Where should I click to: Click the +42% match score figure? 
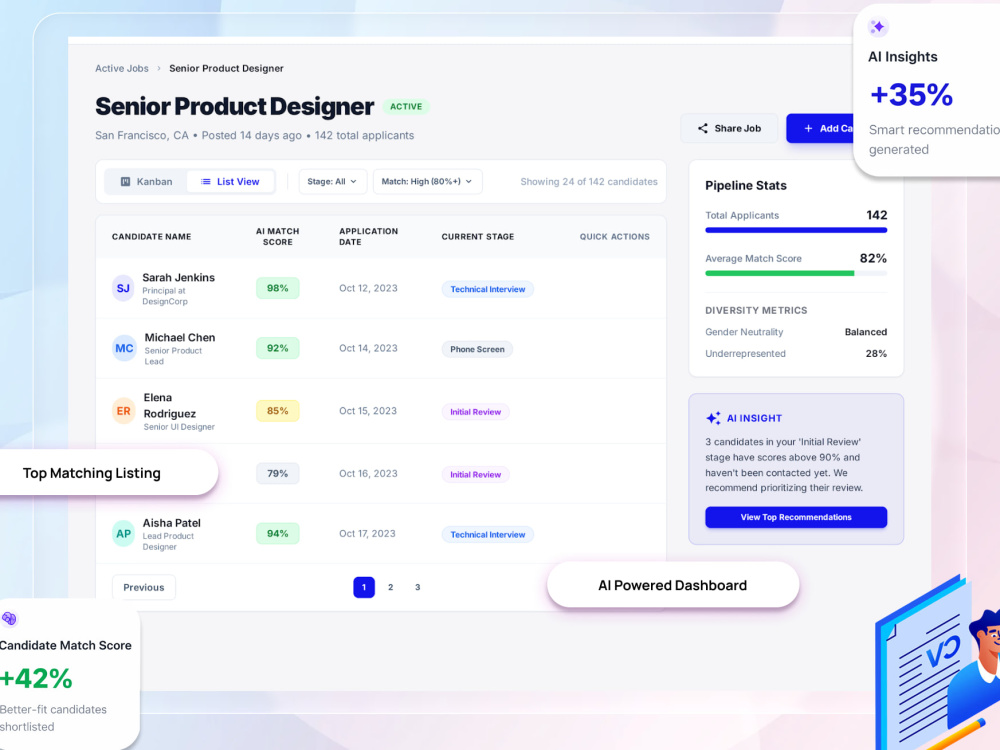click(x=36, y=679)
